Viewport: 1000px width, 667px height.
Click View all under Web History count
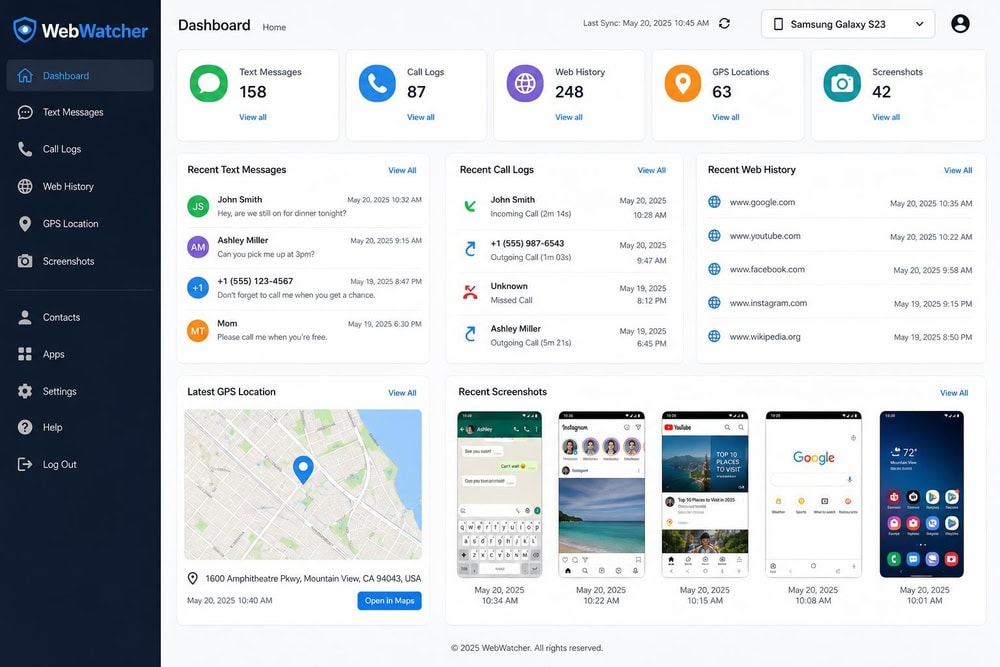click(x=568, y=117)
